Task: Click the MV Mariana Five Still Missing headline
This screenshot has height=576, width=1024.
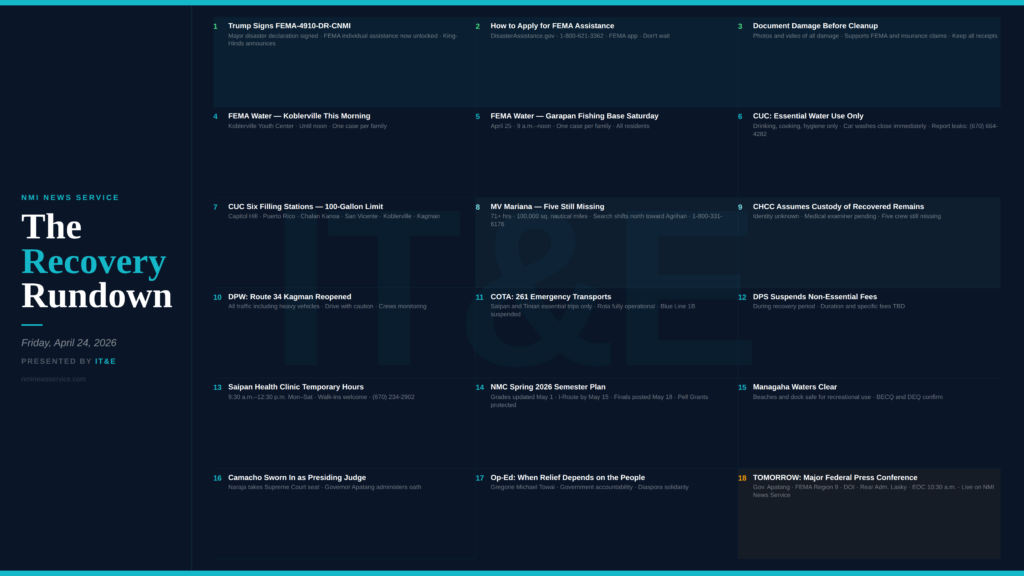Action: tap(547, 207)
